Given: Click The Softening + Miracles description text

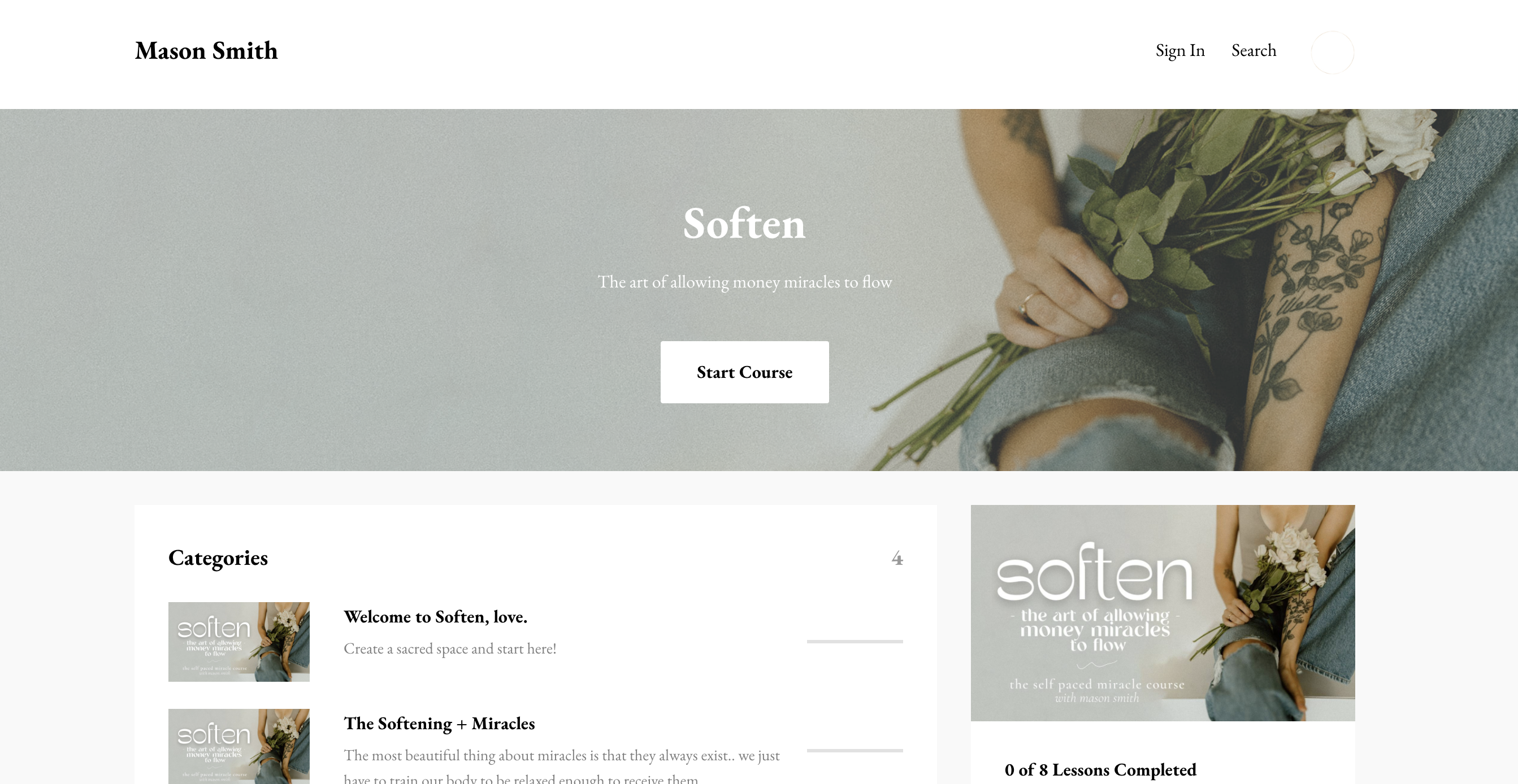Looking at the screenshot, I should click(562, 767).
